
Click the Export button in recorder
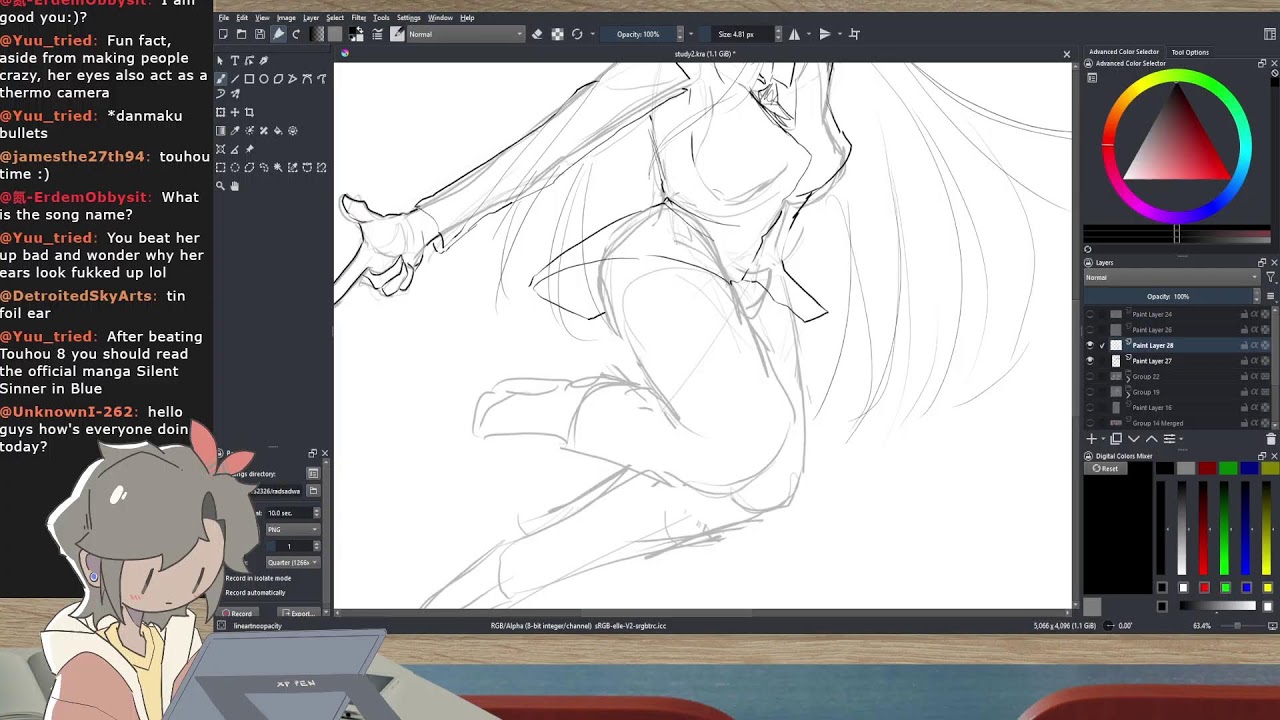(298, 613)
